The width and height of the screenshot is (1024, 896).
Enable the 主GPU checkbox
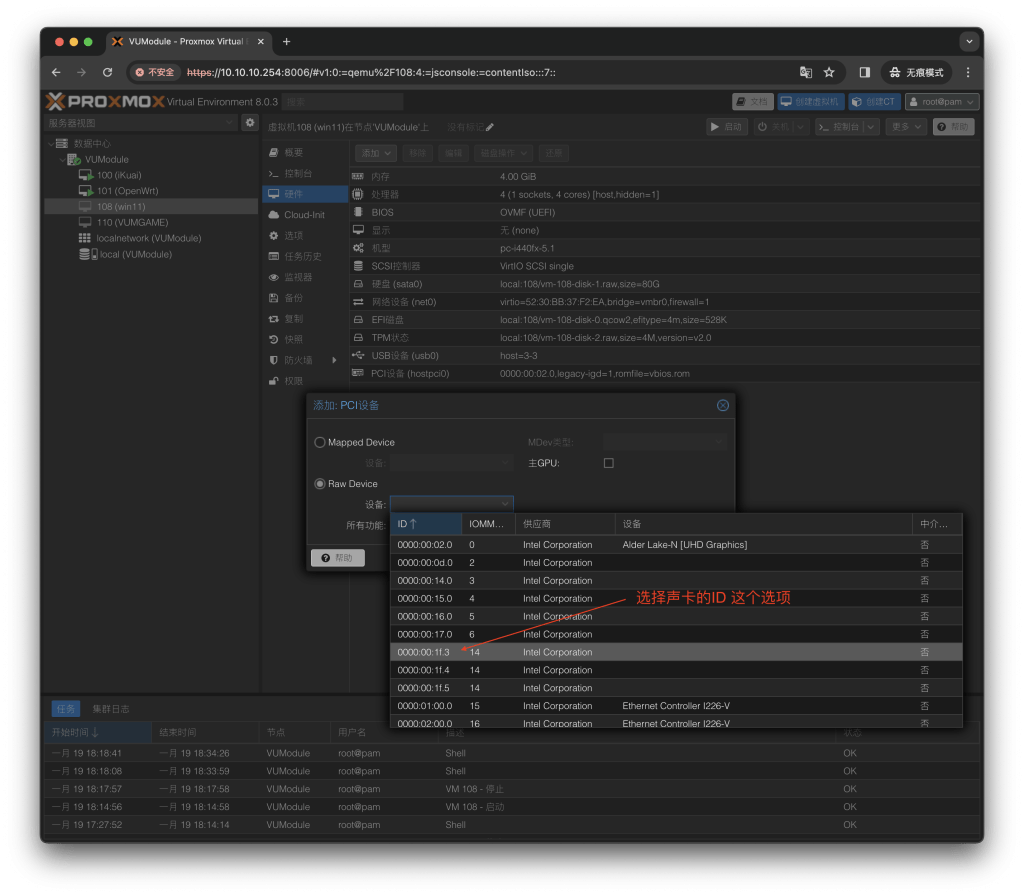(608, 463)
